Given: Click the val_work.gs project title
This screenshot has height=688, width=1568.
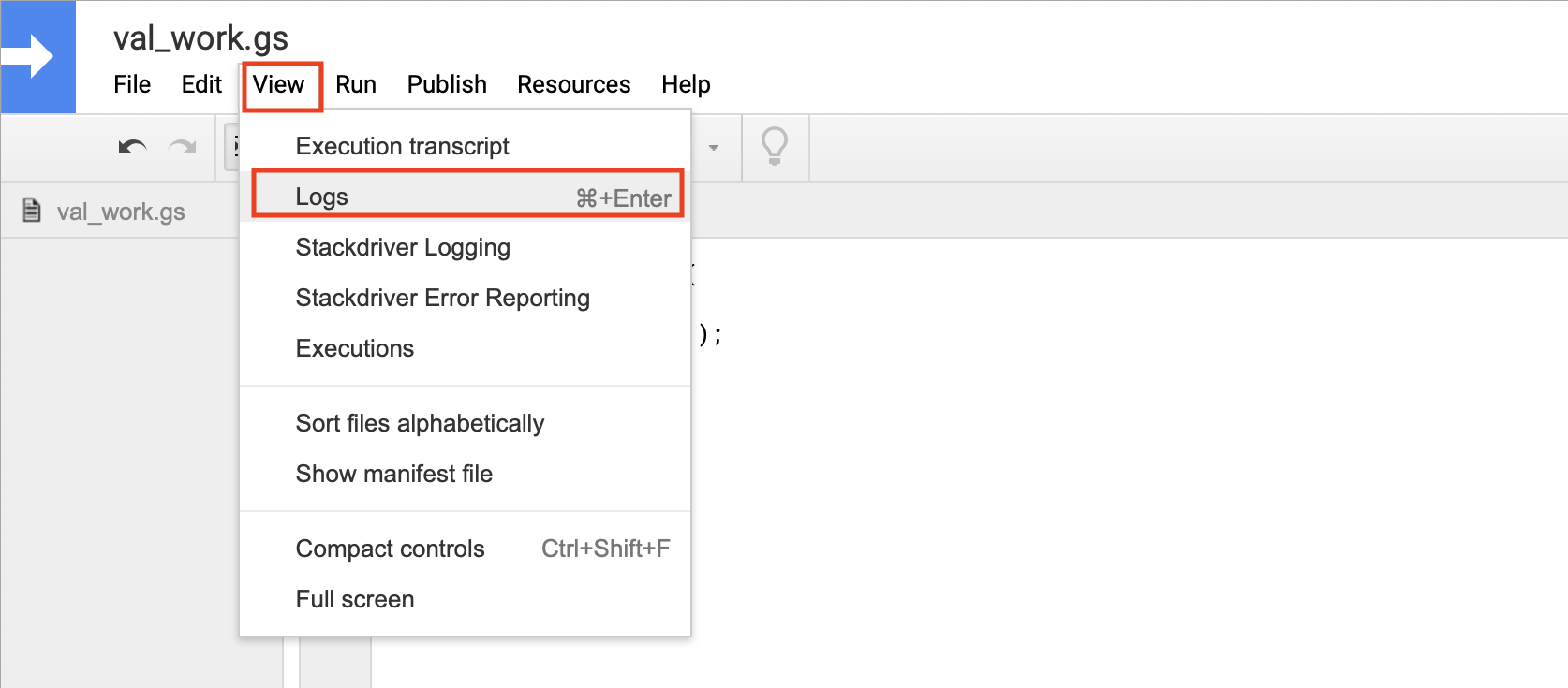Looking at the screenshot, I should click(200, 38).
